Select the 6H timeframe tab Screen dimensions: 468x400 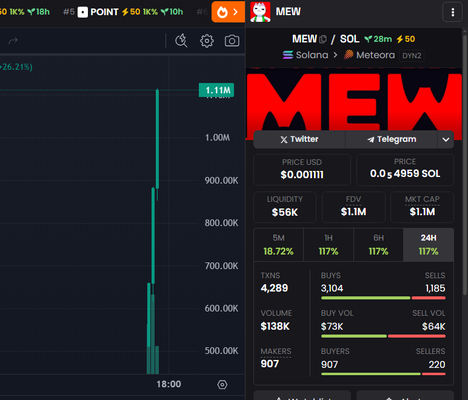(378, 245)
